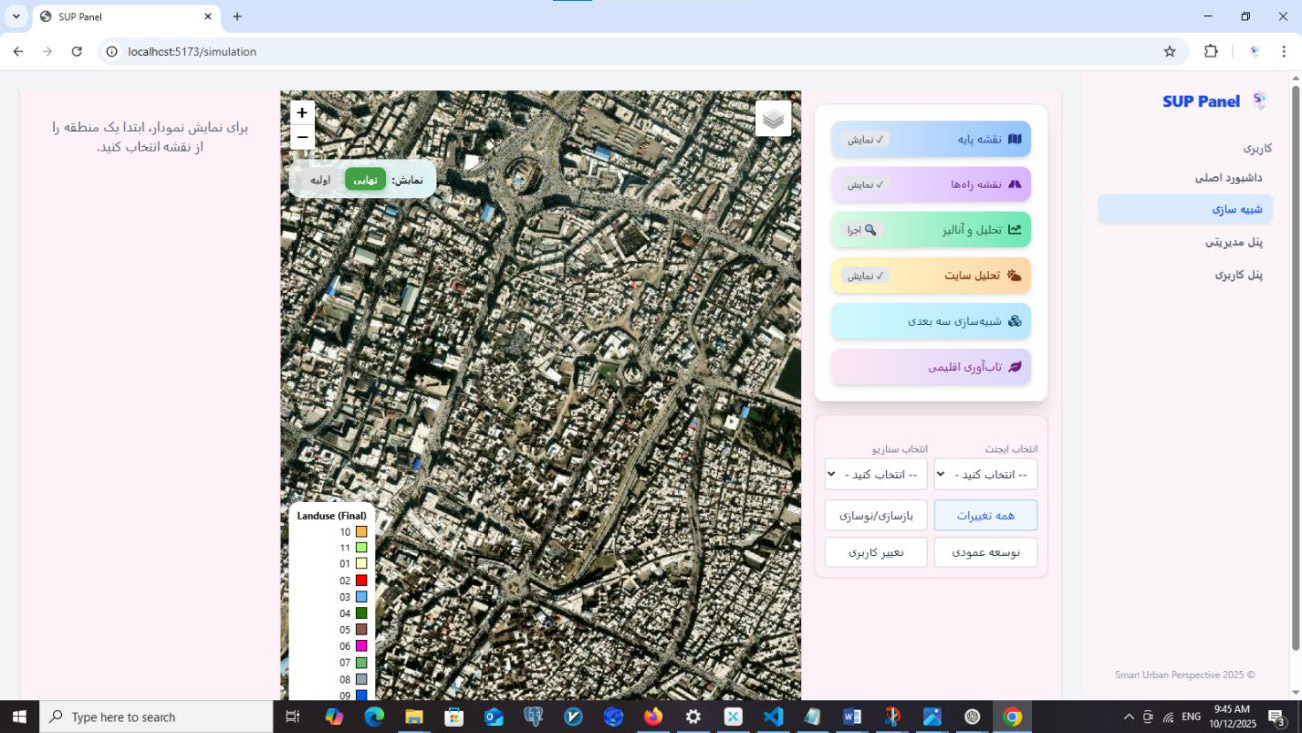Toggle نمایش on the نقشه پایه card
1302x733 pixels.
pyautogui.click(x=866, y=139)
